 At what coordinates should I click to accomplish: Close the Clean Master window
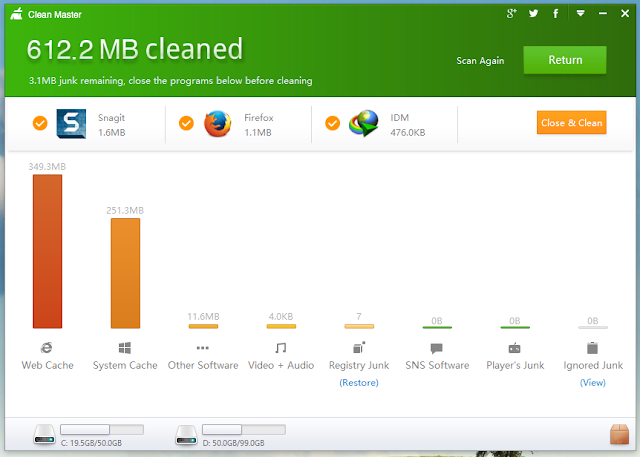pyautogui.click(x=624, y=13)
